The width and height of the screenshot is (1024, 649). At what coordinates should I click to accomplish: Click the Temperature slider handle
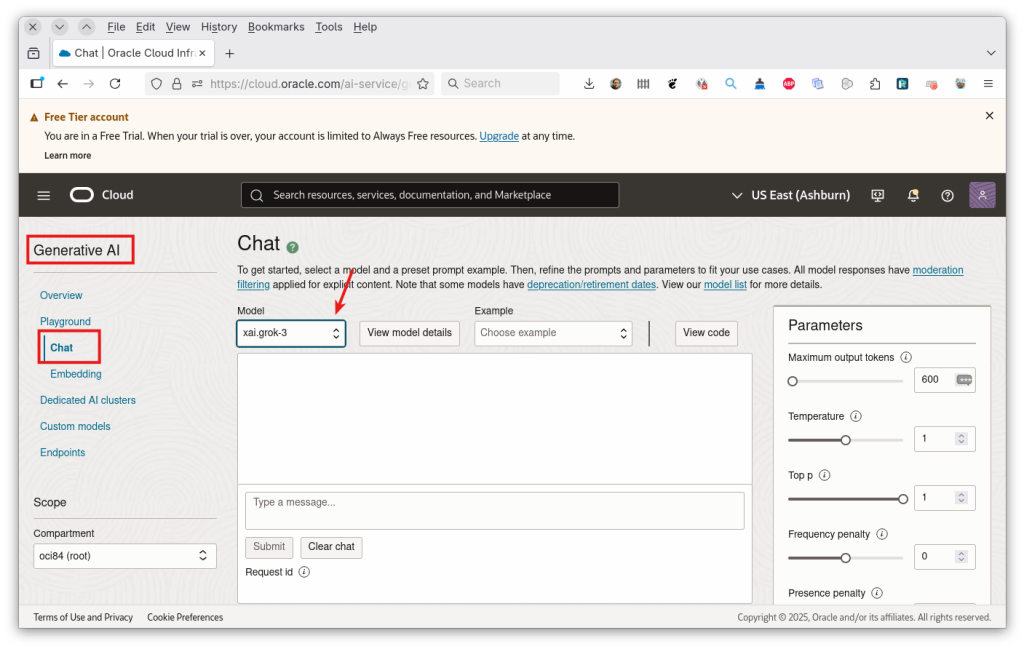846,440
